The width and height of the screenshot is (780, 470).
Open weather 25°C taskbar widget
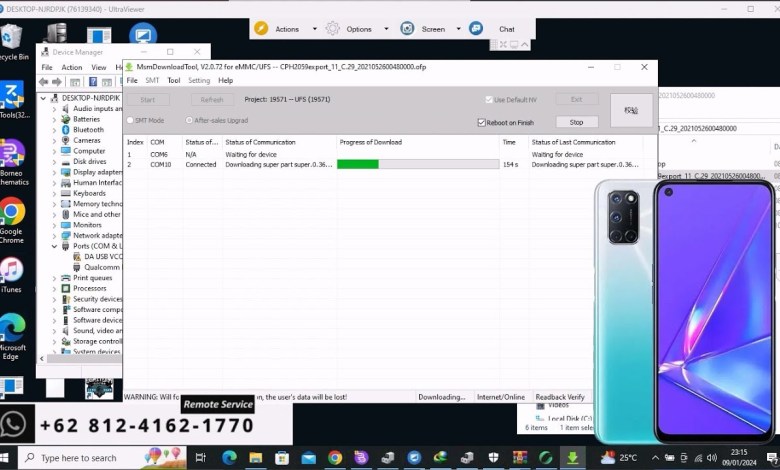click(x=619, y=458)
